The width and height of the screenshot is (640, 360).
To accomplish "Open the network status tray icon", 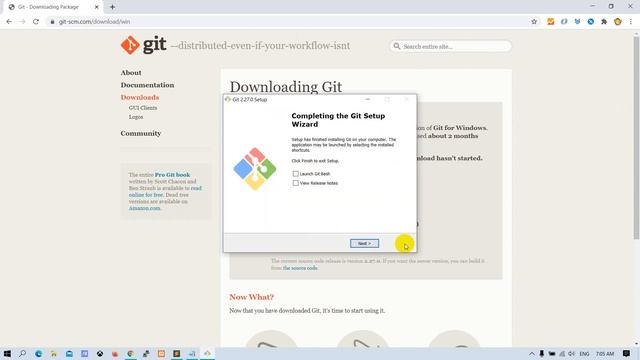I will tap(562, 353).
